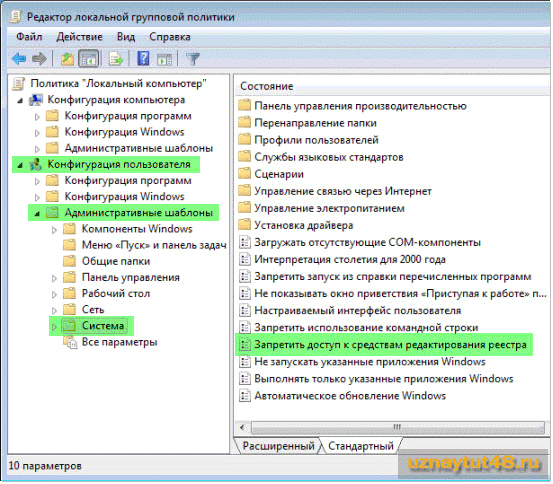This screenshot has height=484, width=553.
Task: Click the Up one level folder icon
Action: pyautogui.click(x=67, y=59)
